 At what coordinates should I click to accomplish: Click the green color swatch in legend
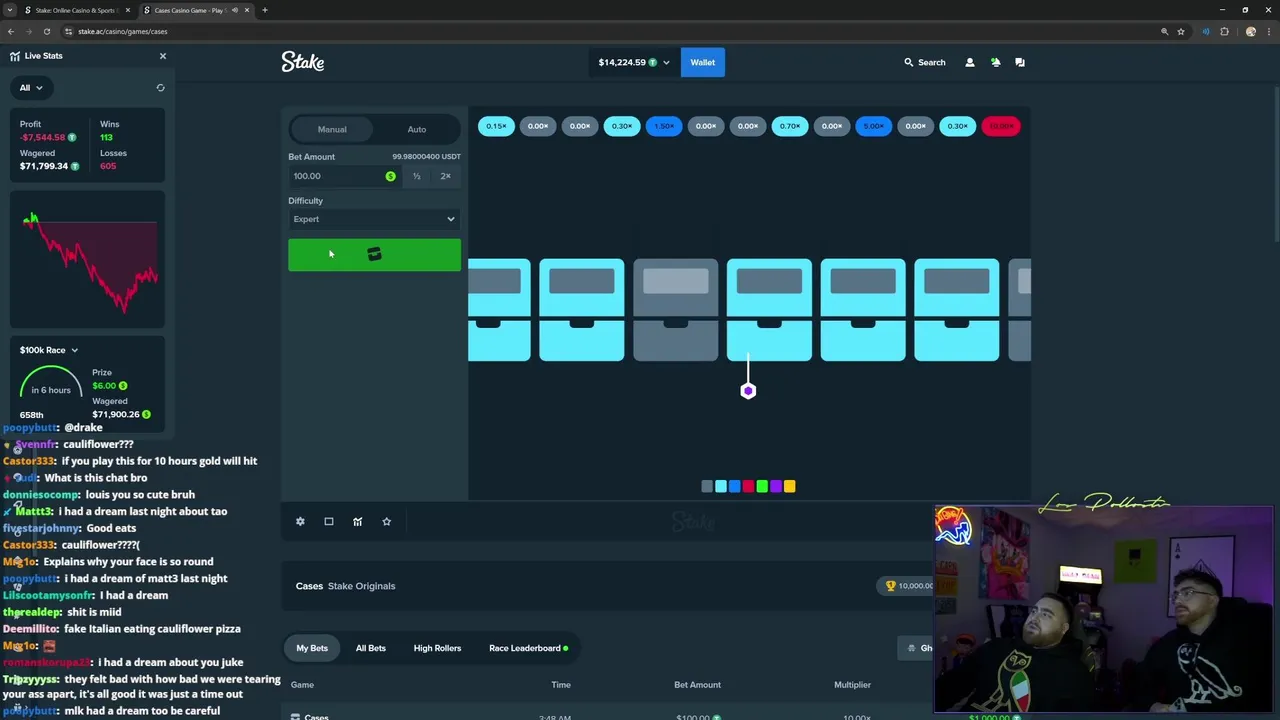coord(762,486)
